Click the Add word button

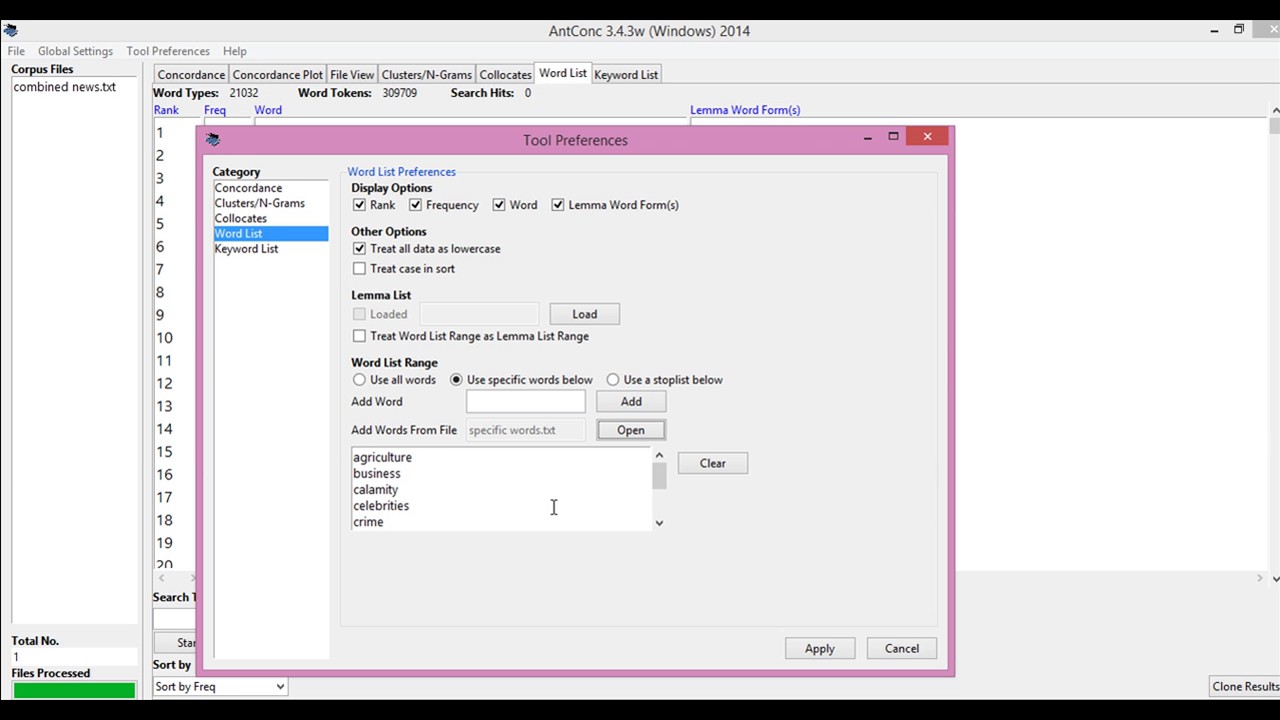[x=631, y=401]
